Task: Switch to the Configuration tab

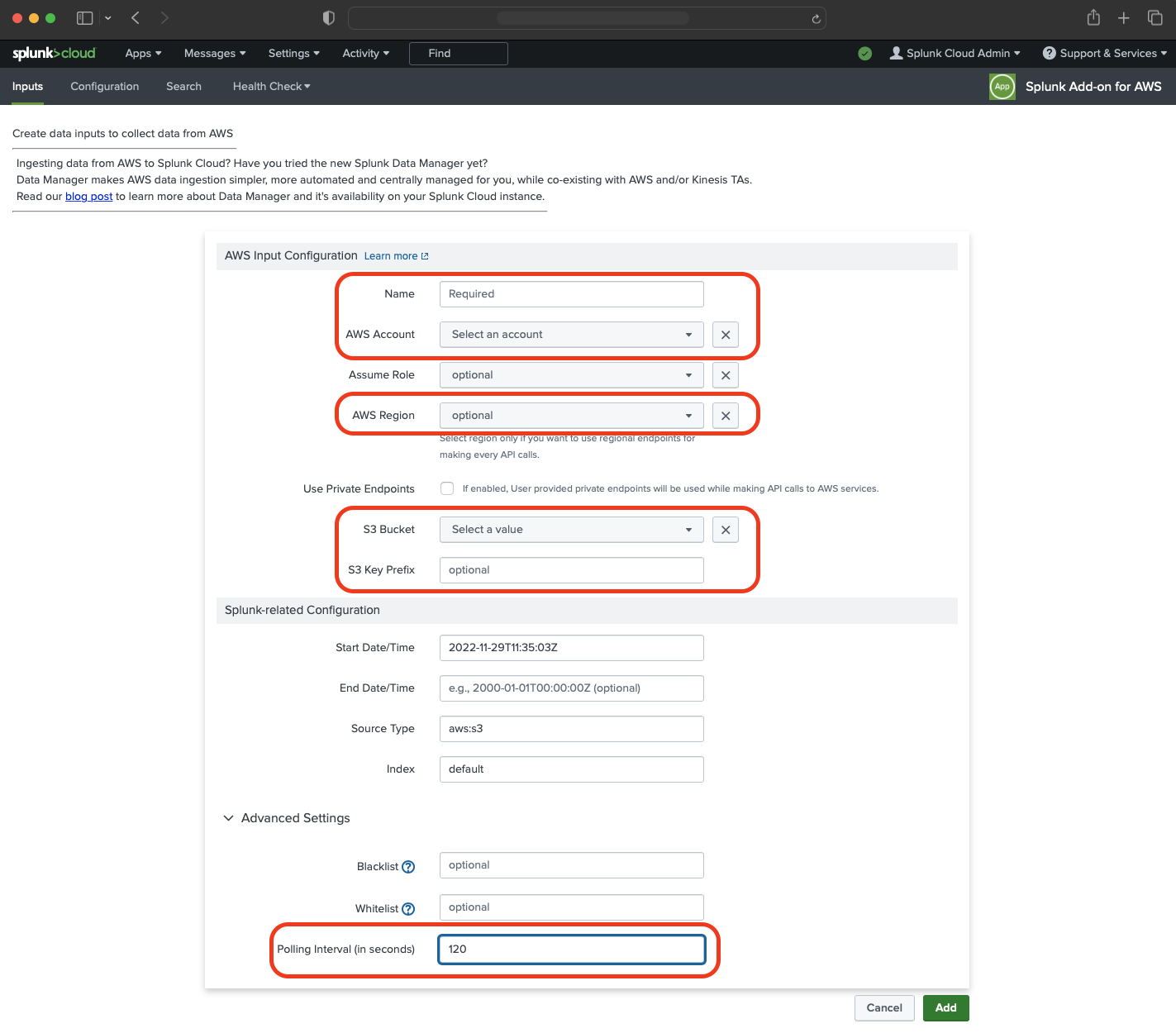Action: pos(105,87)
